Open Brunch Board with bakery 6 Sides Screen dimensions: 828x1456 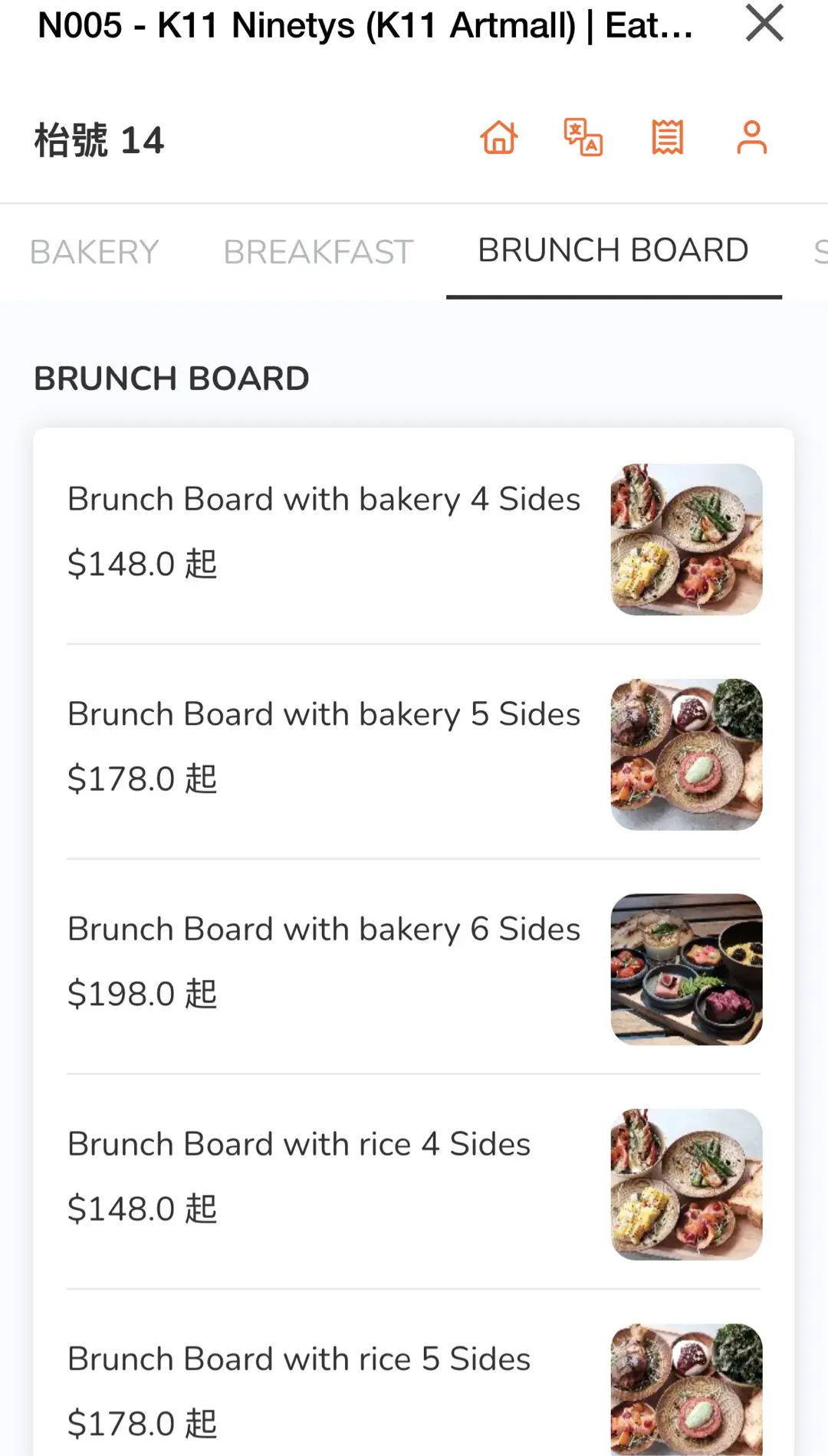tap(324, 930)
